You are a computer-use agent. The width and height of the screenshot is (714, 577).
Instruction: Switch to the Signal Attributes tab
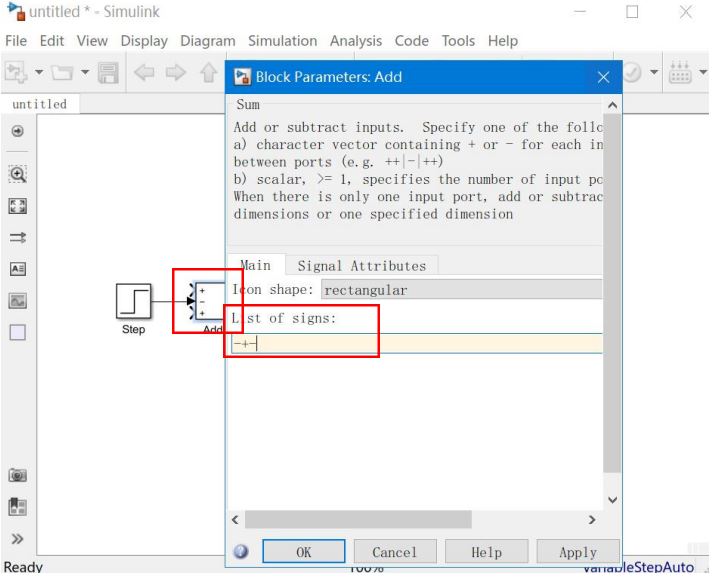click(x=361, y=266)
